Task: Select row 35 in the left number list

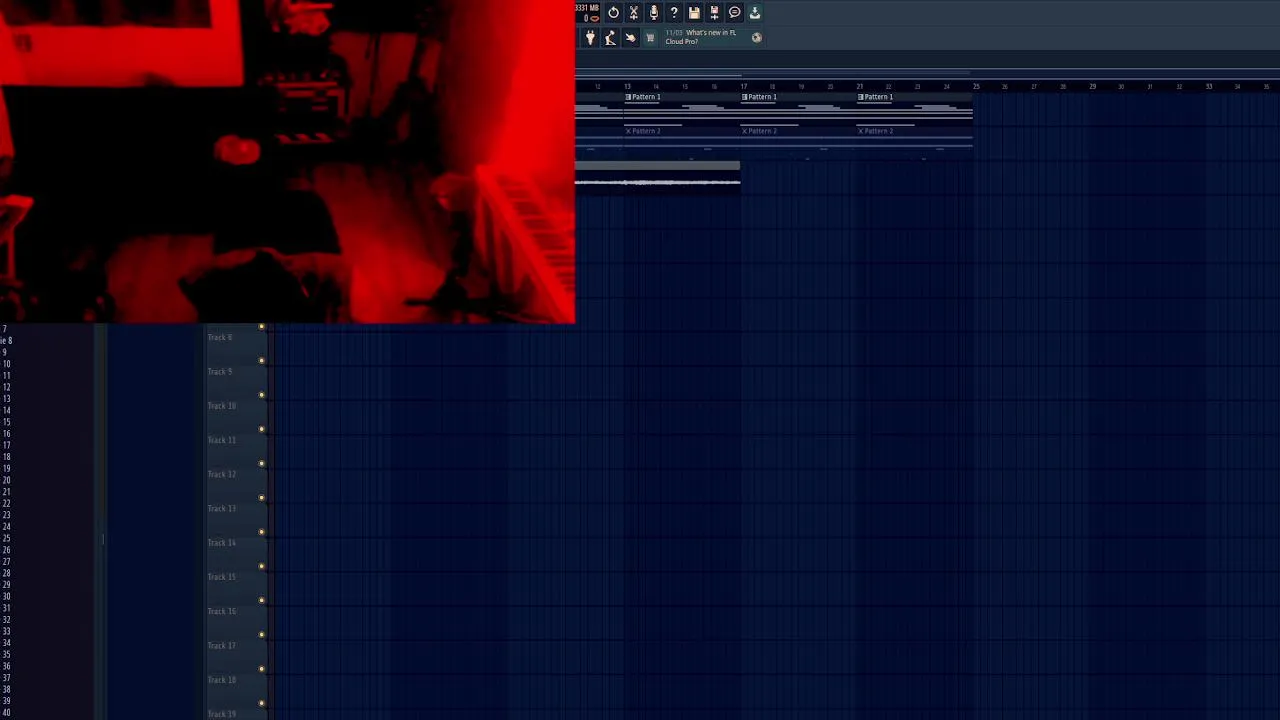Action: point(6,655)
